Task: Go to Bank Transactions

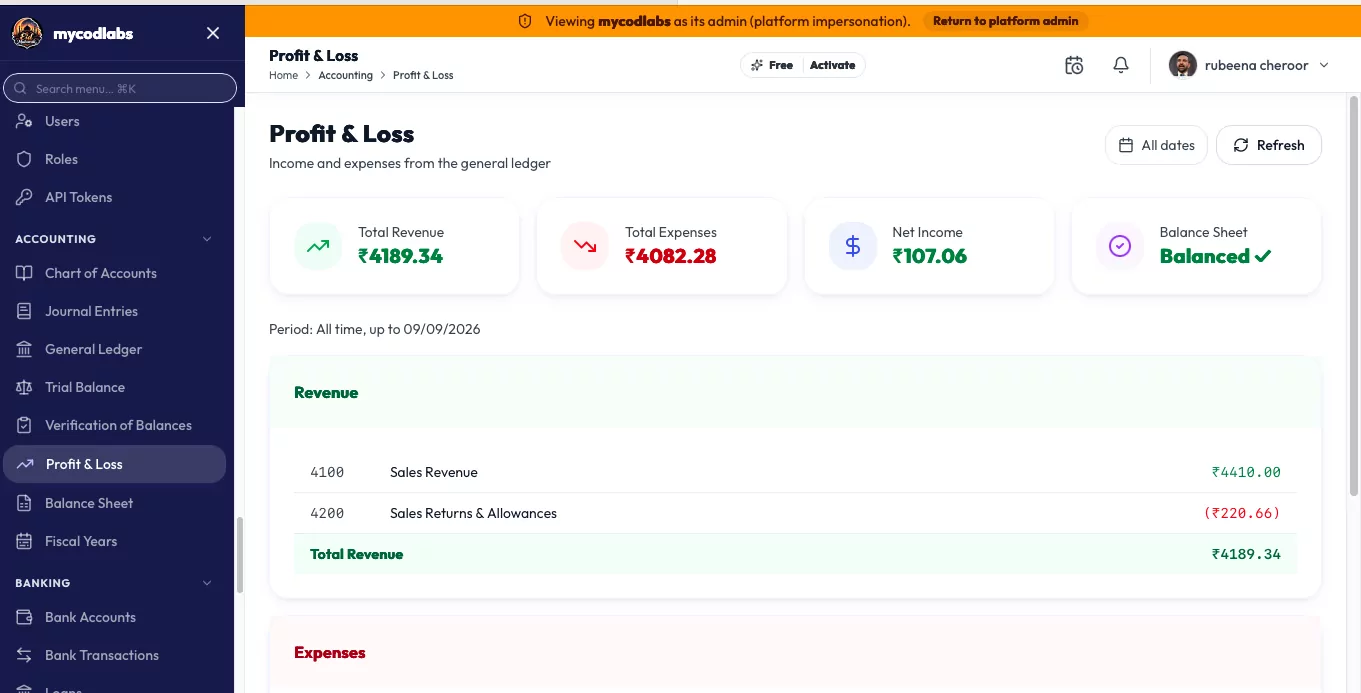Action: [x=102, y=655]
